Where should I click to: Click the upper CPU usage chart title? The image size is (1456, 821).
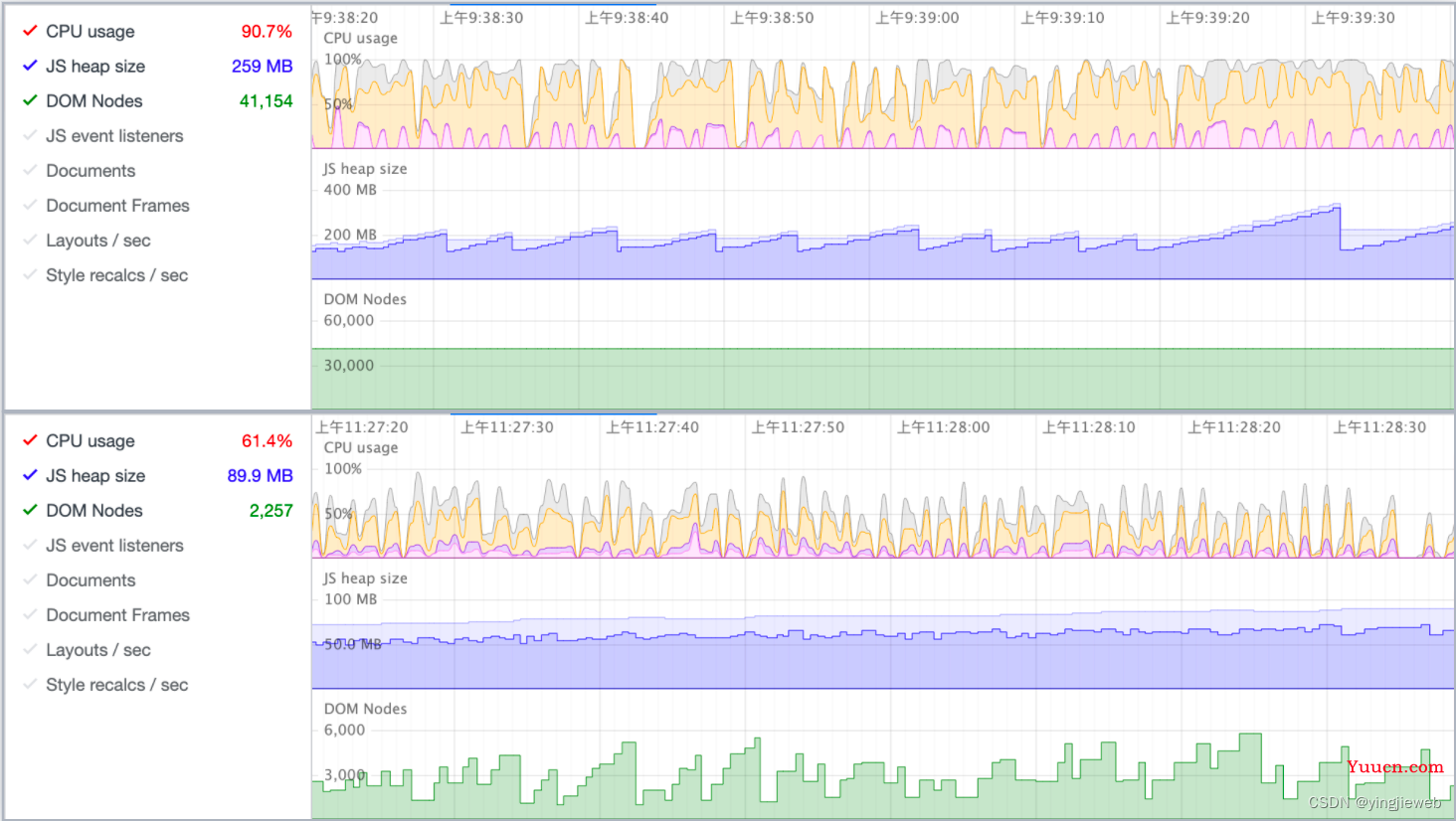point(361,39)
